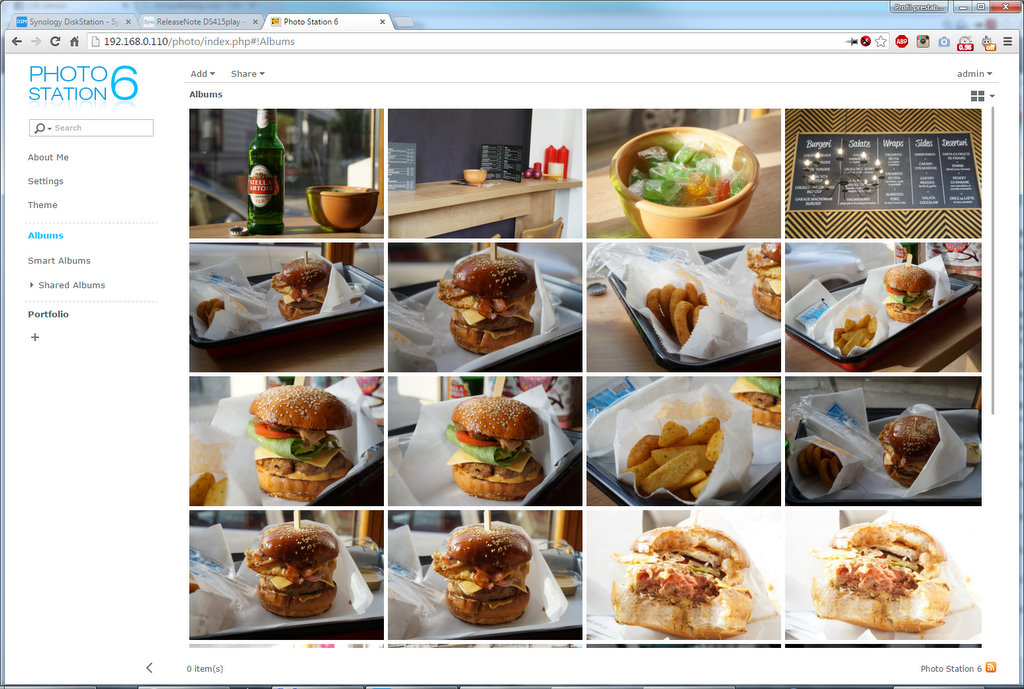Switch to the ReleaseNote DS415play tab
This screenshot has height=689, width=1024.
coord(196,22)
